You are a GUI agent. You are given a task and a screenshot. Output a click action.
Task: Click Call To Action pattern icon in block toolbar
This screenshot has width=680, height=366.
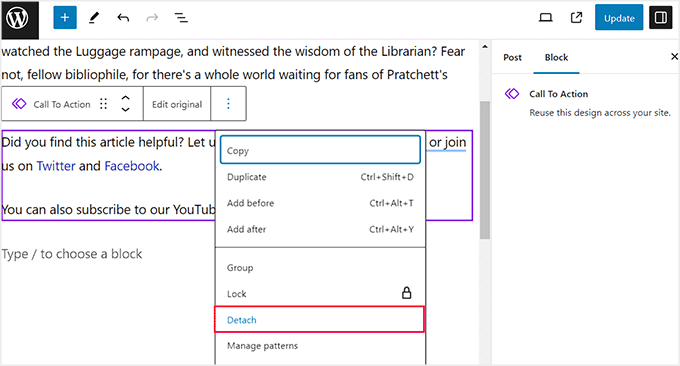click(x=19, y=104)
